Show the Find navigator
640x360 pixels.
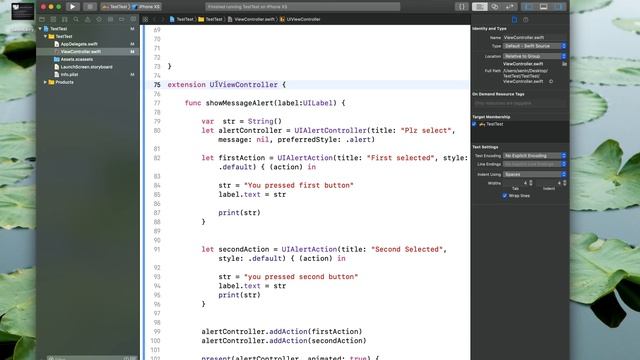point(76,19)
